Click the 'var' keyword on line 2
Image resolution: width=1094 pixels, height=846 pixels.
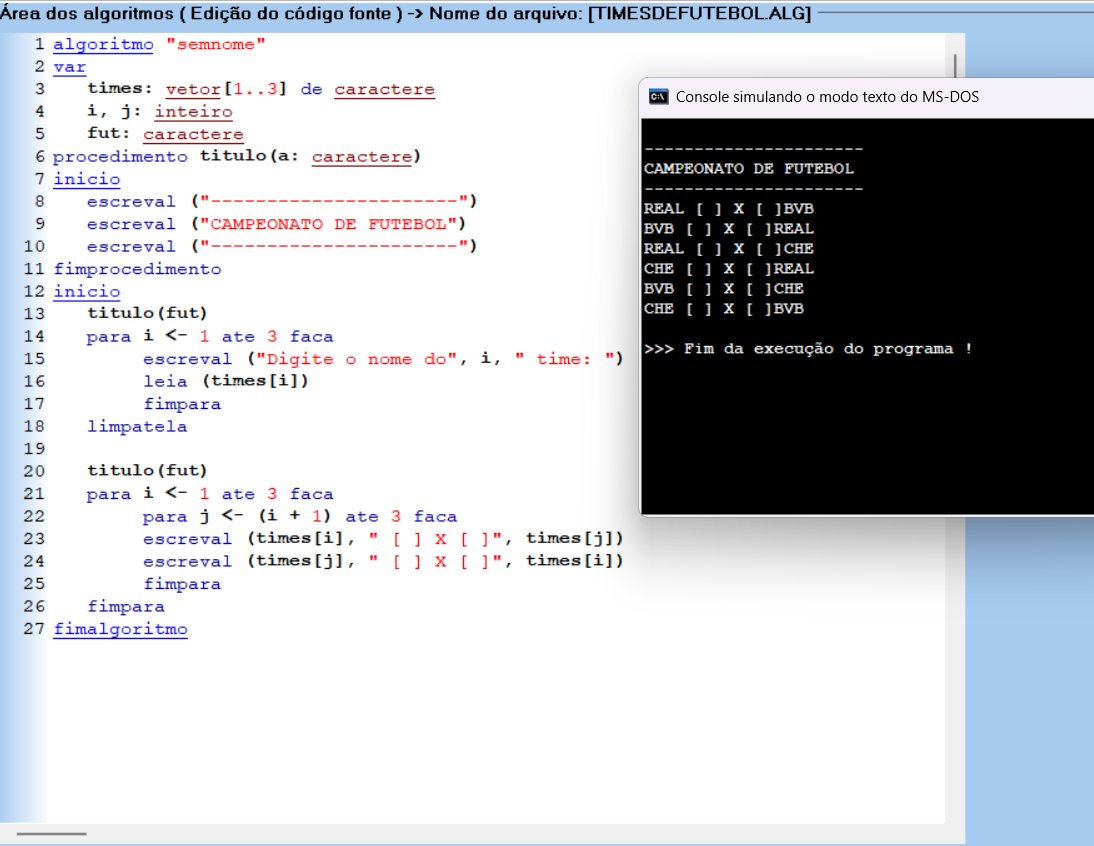[x=70, y=67]
